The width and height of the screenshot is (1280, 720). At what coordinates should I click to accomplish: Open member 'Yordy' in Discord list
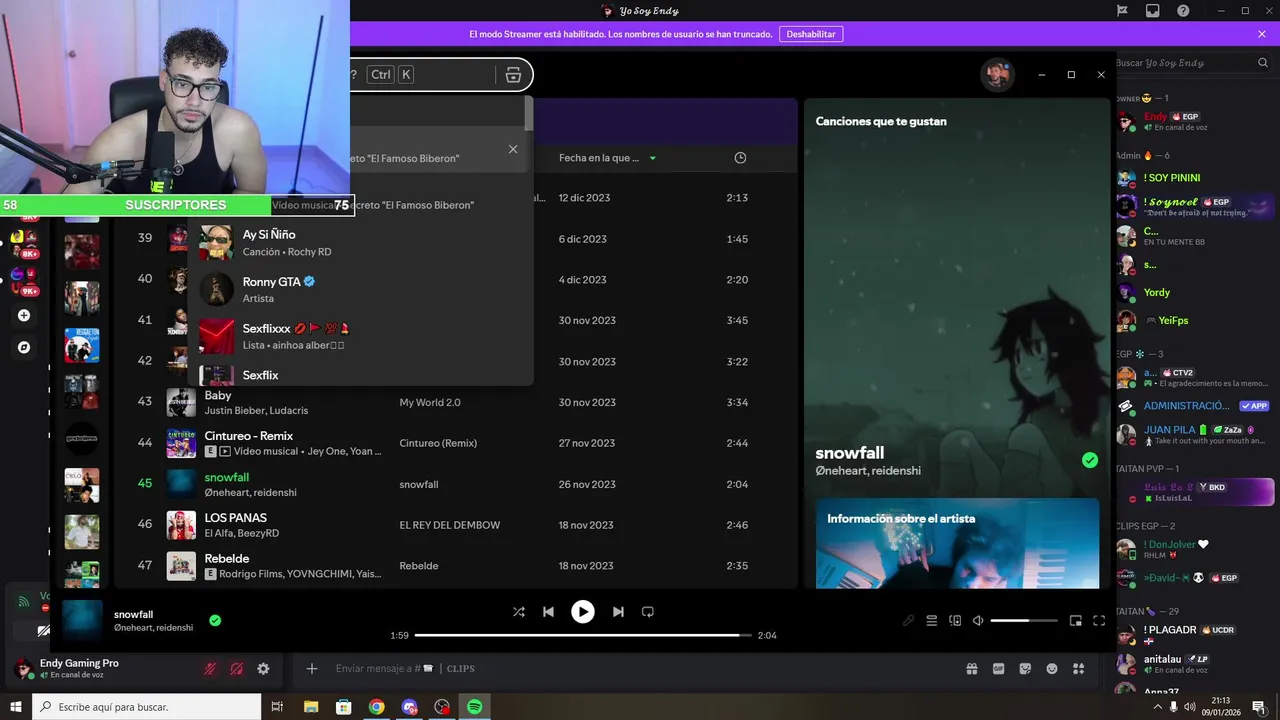coord(1195,292)
